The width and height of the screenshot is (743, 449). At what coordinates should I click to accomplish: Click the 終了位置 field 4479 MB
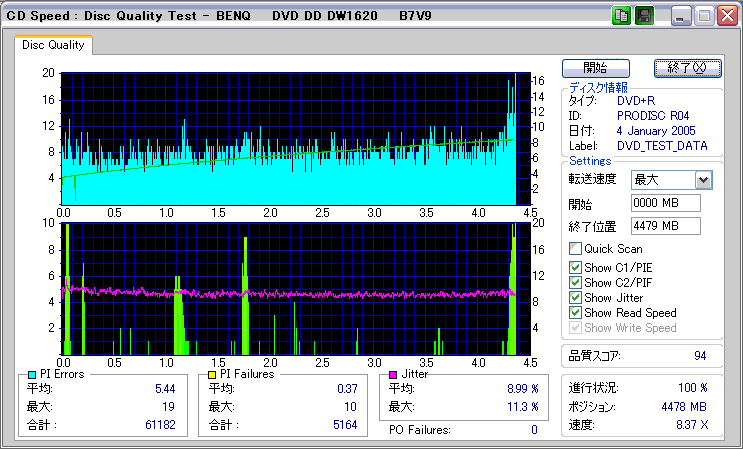tap(666, 225)
